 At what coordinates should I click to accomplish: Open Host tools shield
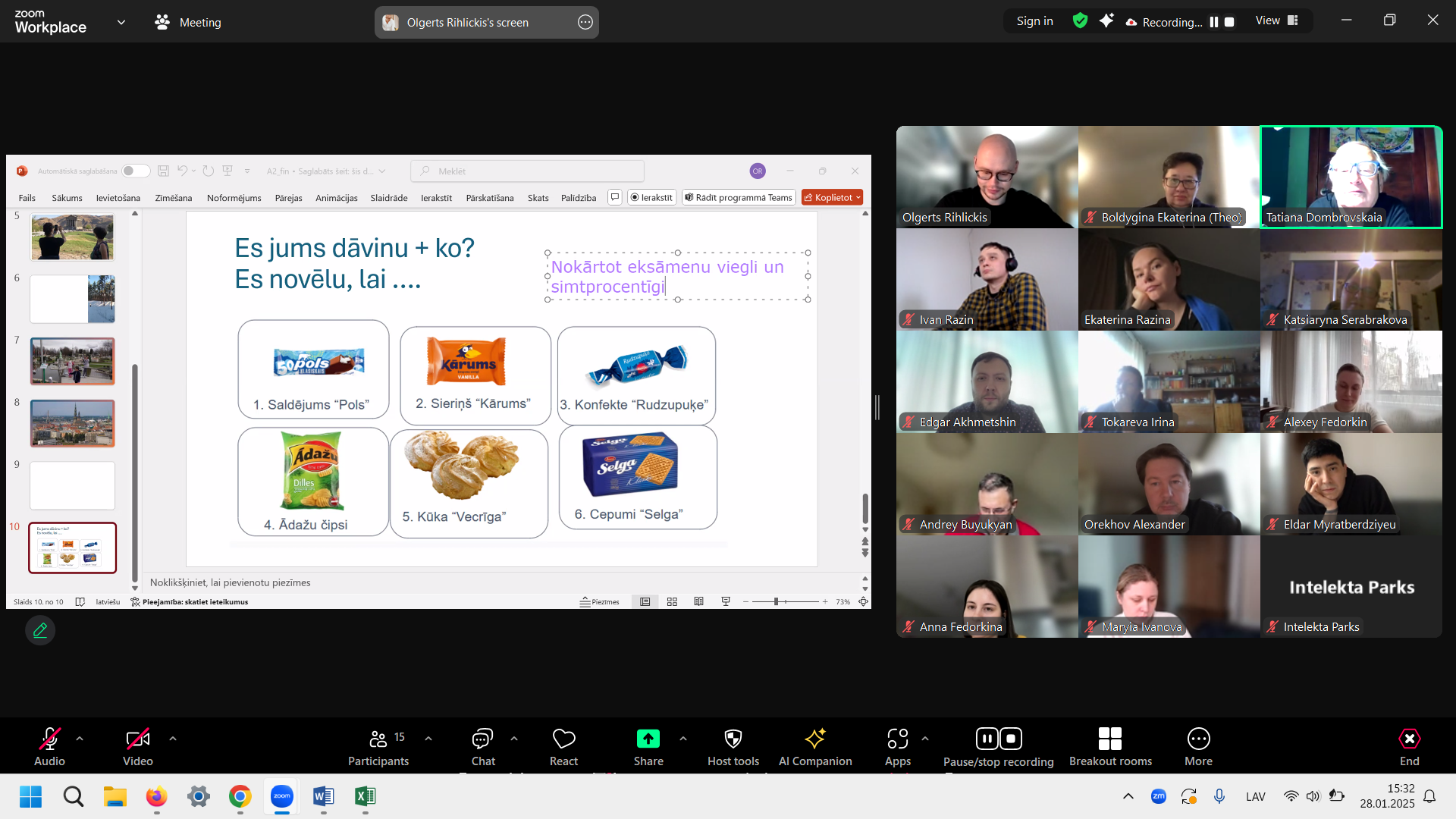coord(733,747)
